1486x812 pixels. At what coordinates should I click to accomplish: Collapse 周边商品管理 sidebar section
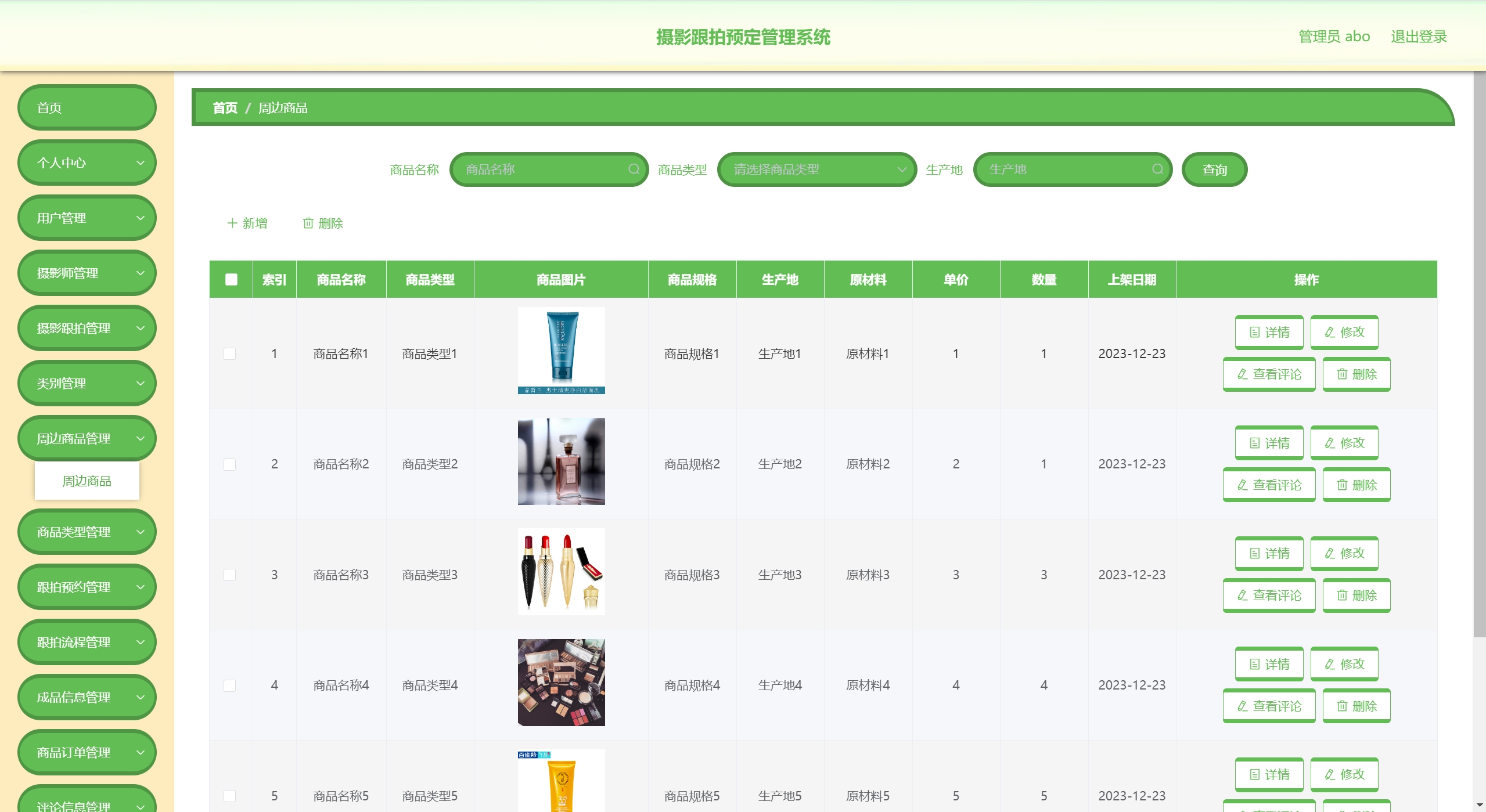pos(87,439)
